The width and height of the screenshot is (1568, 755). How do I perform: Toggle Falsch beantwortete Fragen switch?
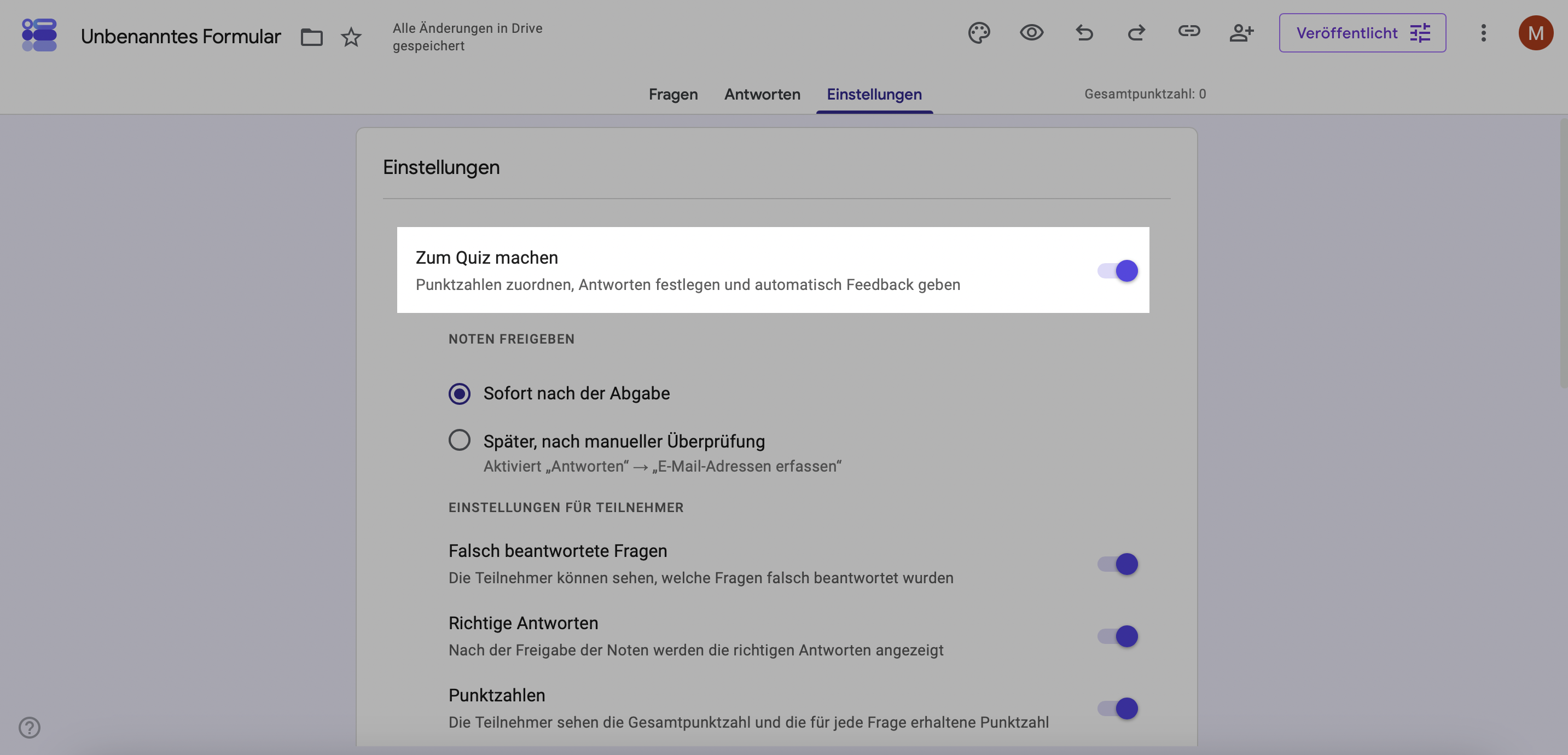(1118, 564)
